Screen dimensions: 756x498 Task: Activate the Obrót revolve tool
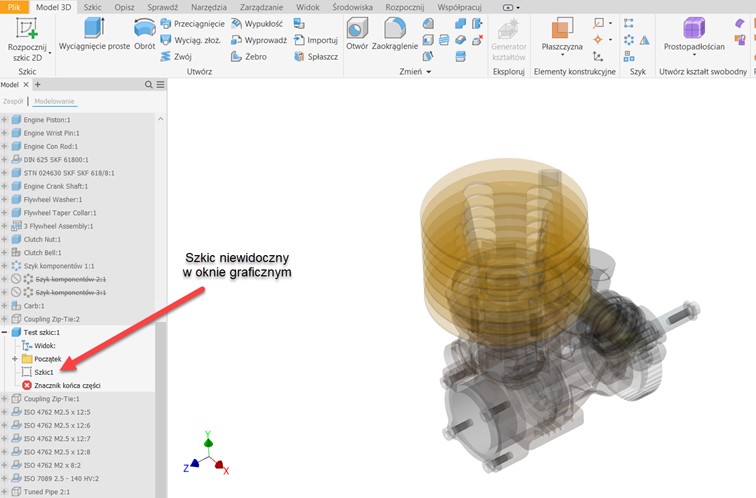(144, 35)
